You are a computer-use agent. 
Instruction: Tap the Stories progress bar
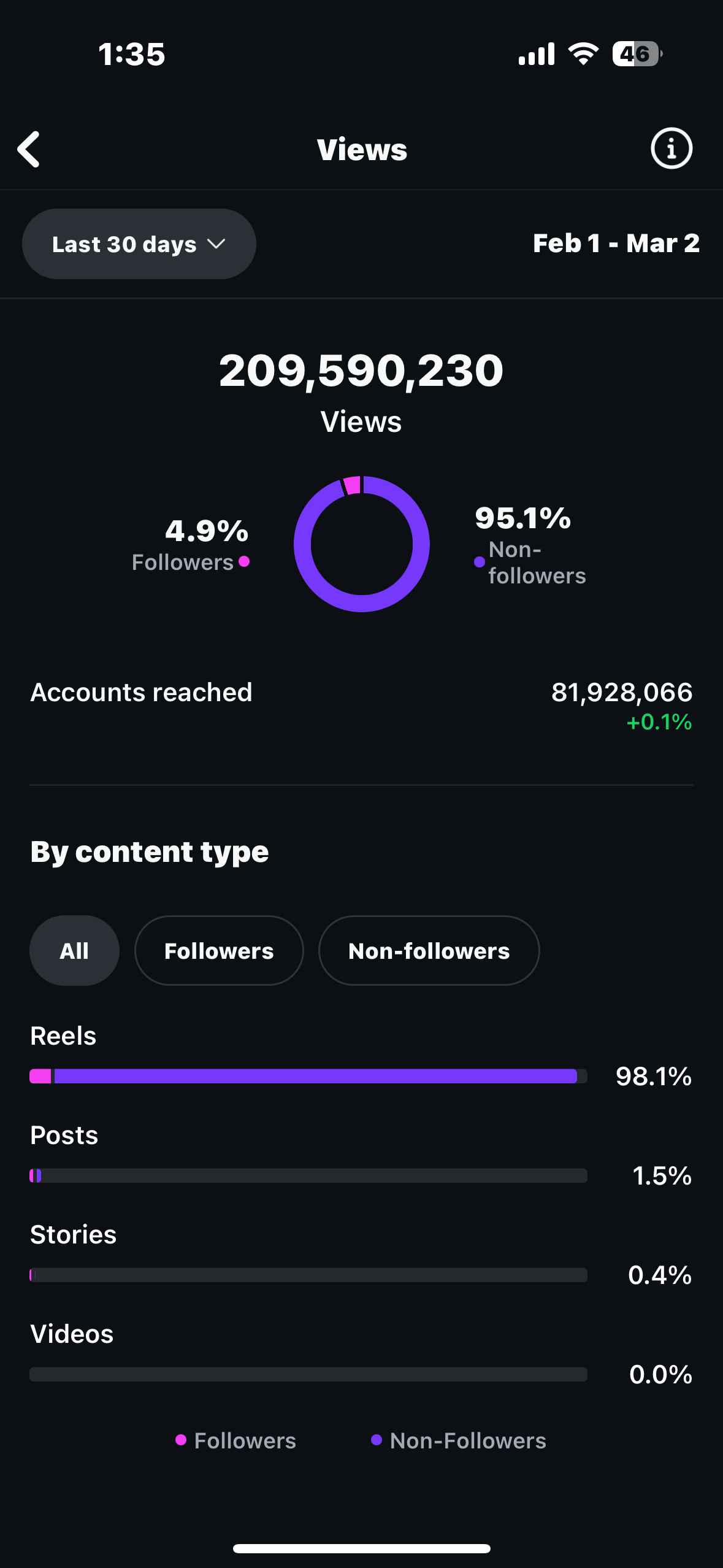point(308,1275)
